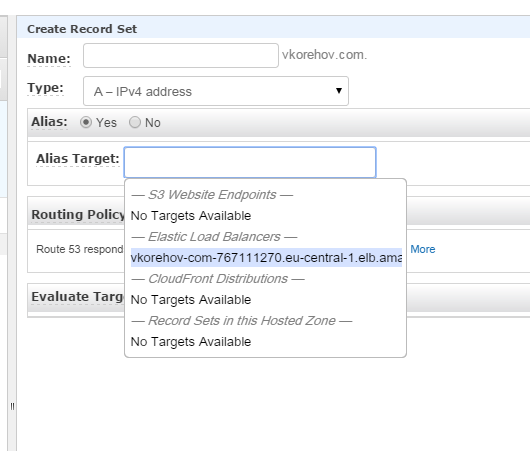This screenshot has width=530, height=451.
Task: Click the Name label
Action: [x=49, y=58]
